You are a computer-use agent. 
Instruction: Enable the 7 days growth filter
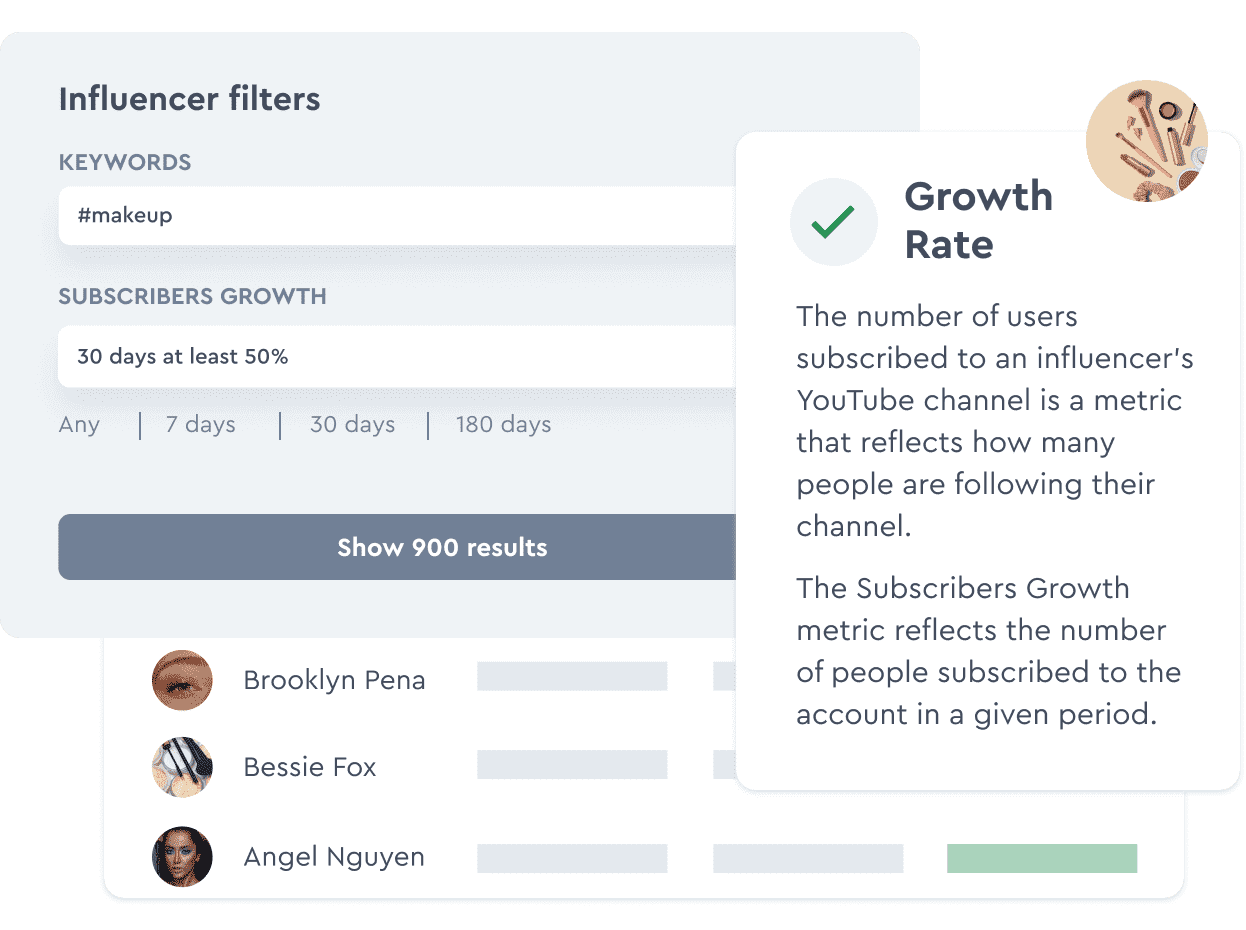click(200, 424)
